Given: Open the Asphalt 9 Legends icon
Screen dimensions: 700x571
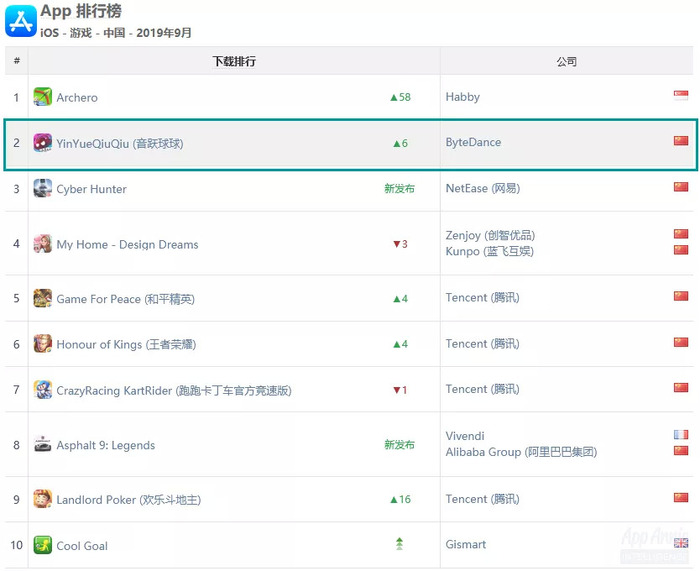Looking at the screenshot, I should (42, 445).
